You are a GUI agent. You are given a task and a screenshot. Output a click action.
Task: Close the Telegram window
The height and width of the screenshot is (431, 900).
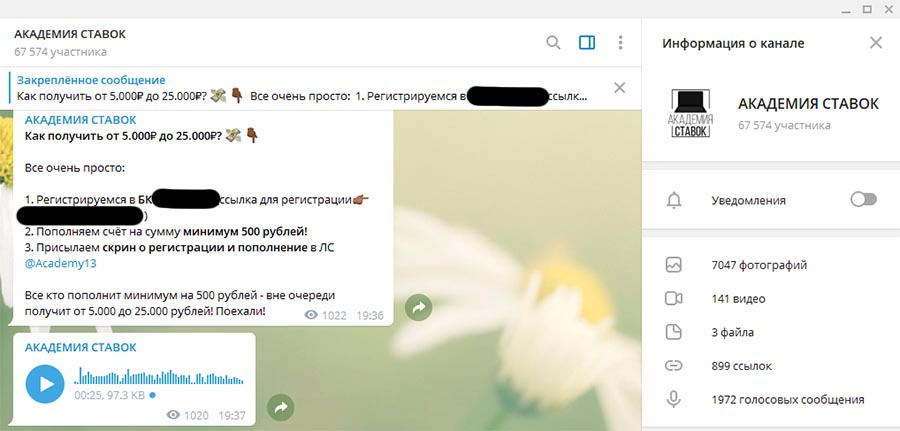889,9
